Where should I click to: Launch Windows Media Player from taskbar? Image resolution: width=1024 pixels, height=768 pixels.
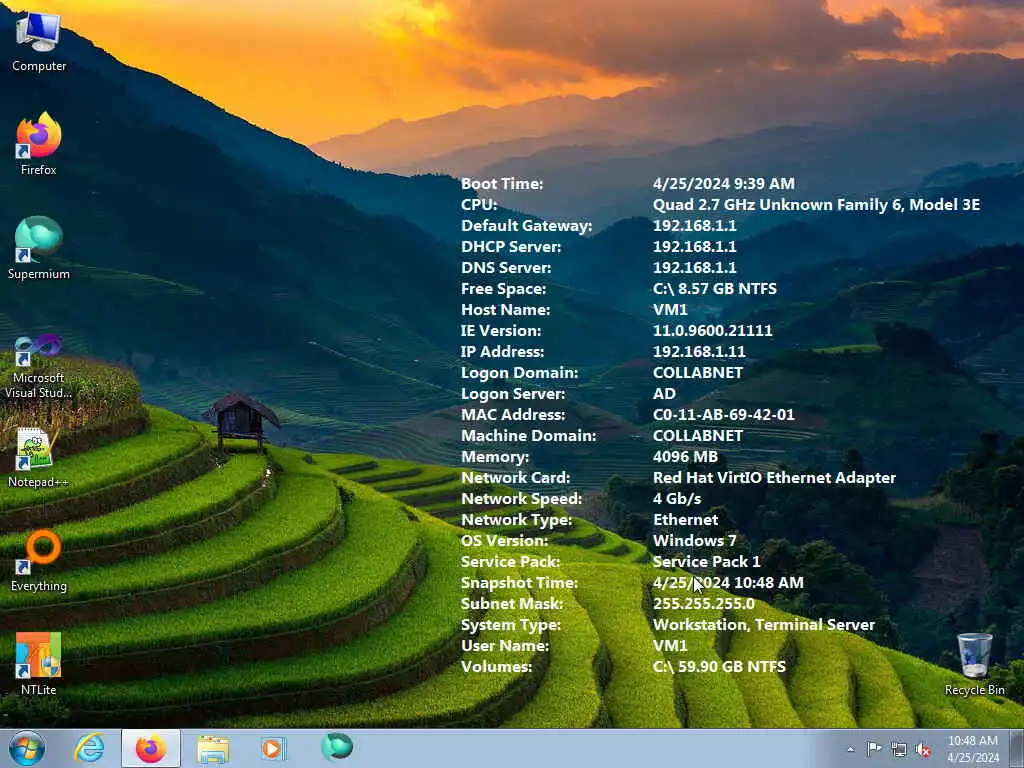(273, 748)
